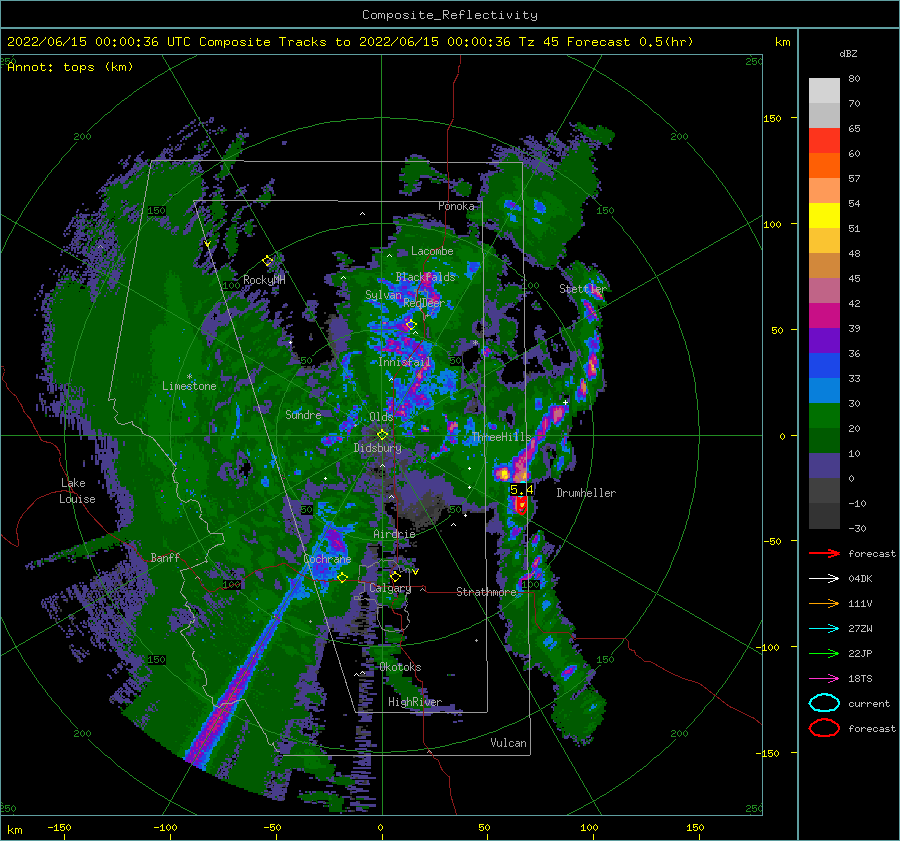Select the 5.4 storm top annotation
This screenshot has height=841, width=900.
(521, 490)
